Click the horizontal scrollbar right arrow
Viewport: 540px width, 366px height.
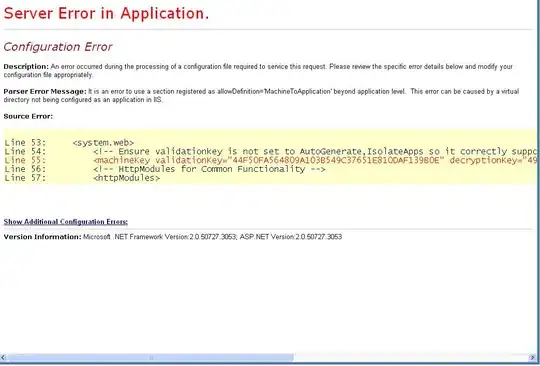tap(533, 358)
